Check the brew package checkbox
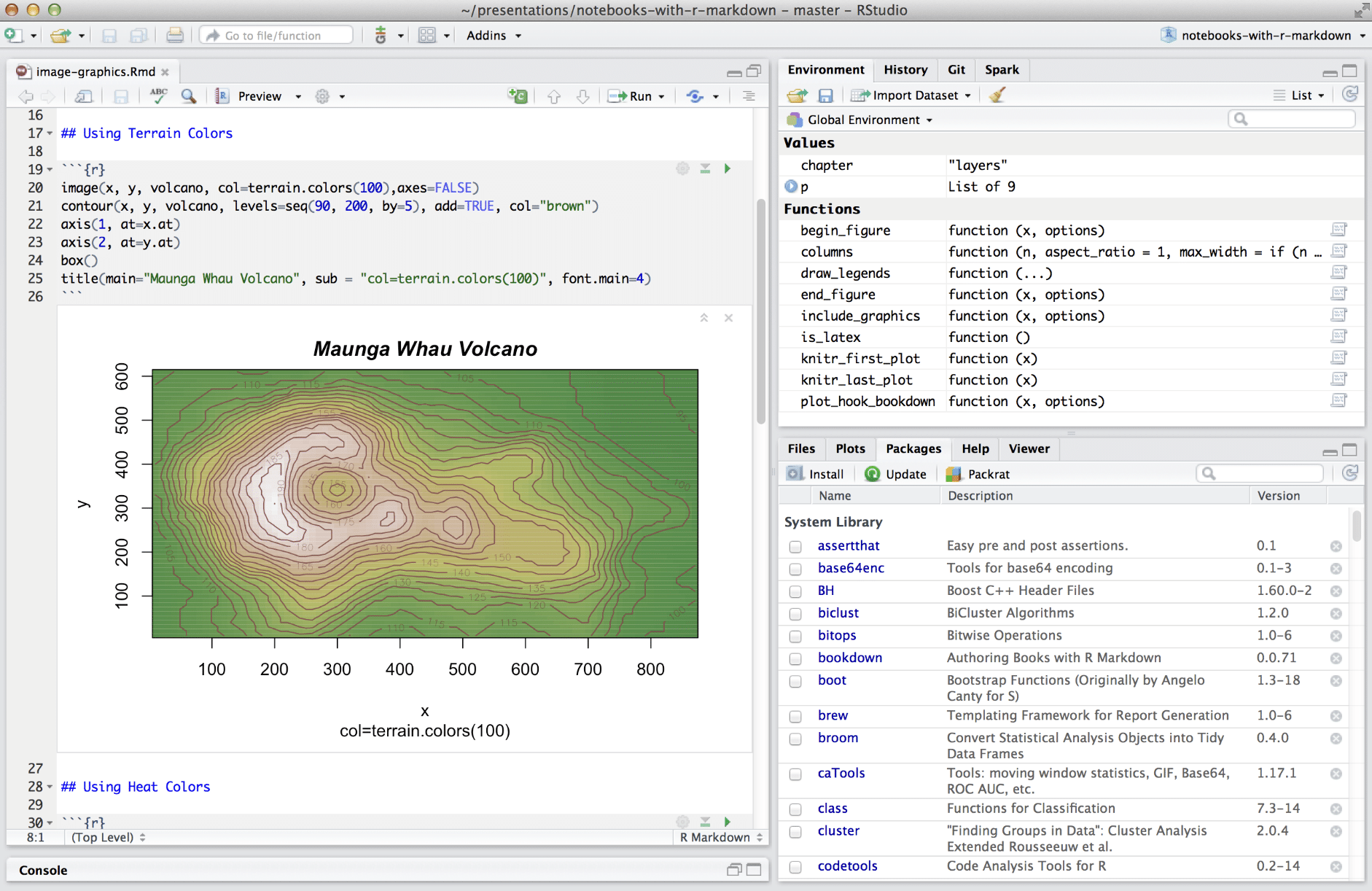Image resolution: width=1372 pixels, height=891 pixels. (795, 716)
